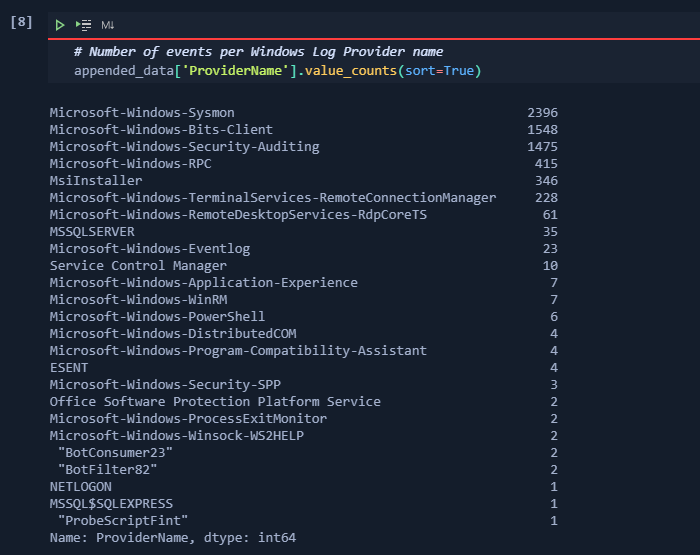Click the [8] execution count label
The height and width of the screenshot is (555, 700).
tap(21, 22)
